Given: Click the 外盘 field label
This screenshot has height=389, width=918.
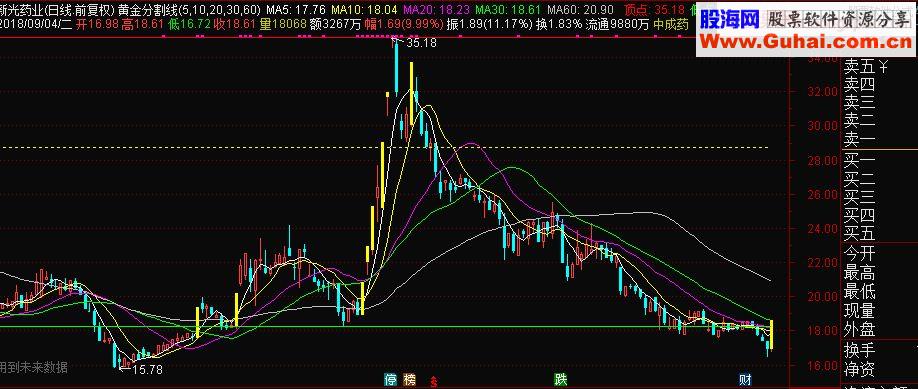Looking at the screenshot, I should point(859,329).
